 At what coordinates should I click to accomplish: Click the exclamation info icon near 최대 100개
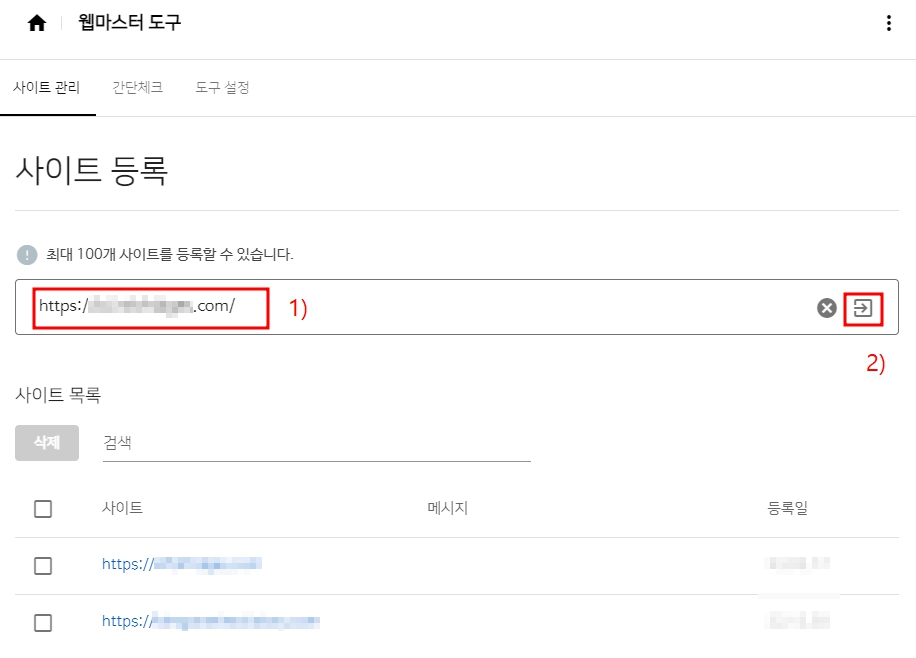[x=23, y=255]
